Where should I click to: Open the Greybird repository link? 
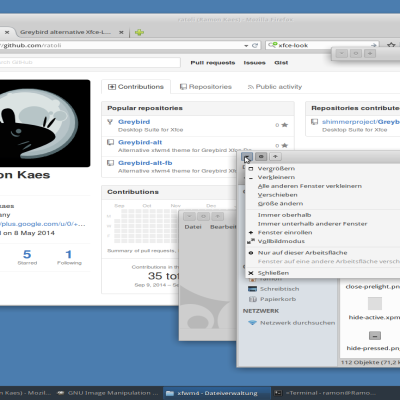(134, 122)
